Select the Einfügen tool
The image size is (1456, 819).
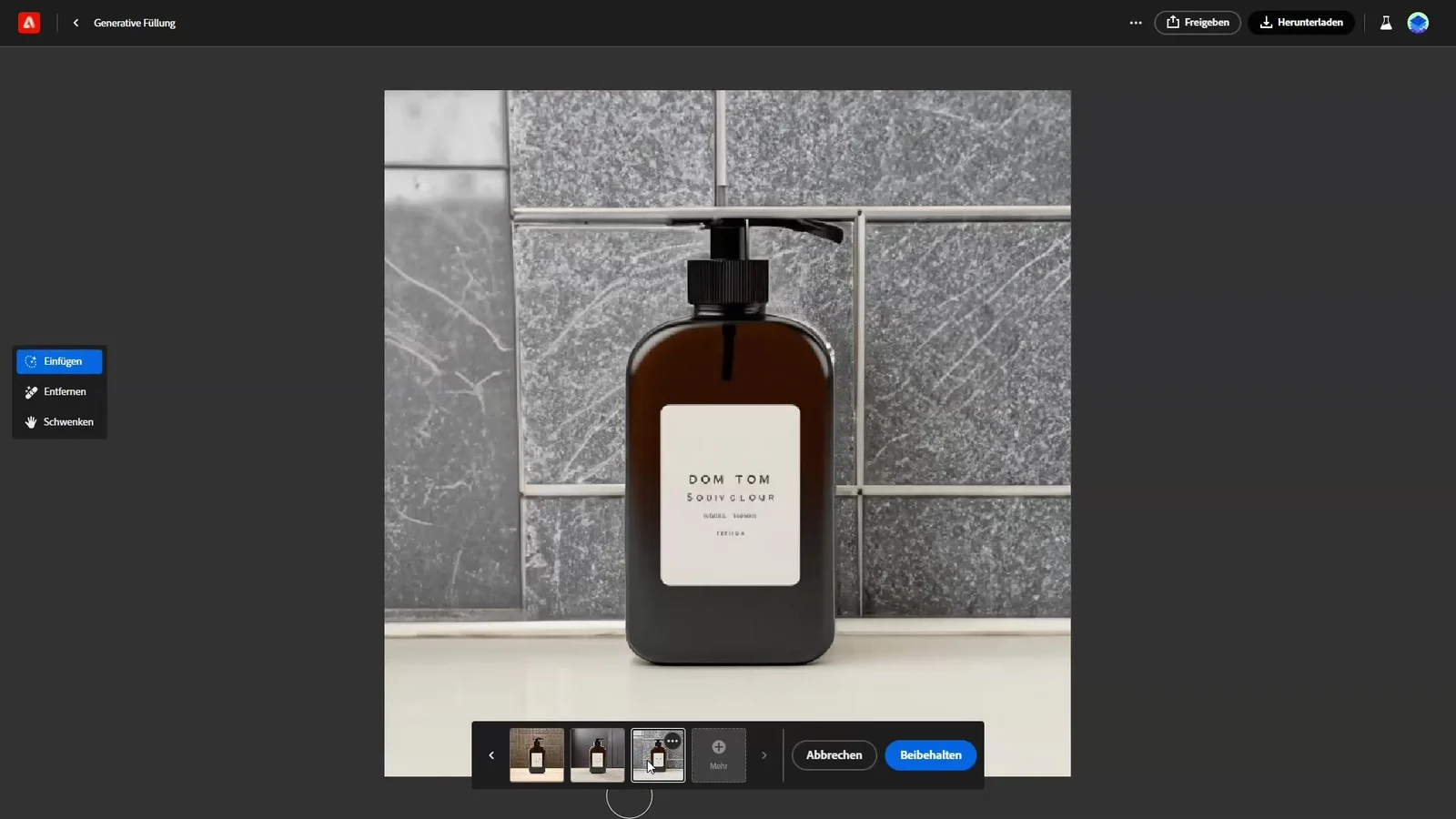tap(59, 361)
